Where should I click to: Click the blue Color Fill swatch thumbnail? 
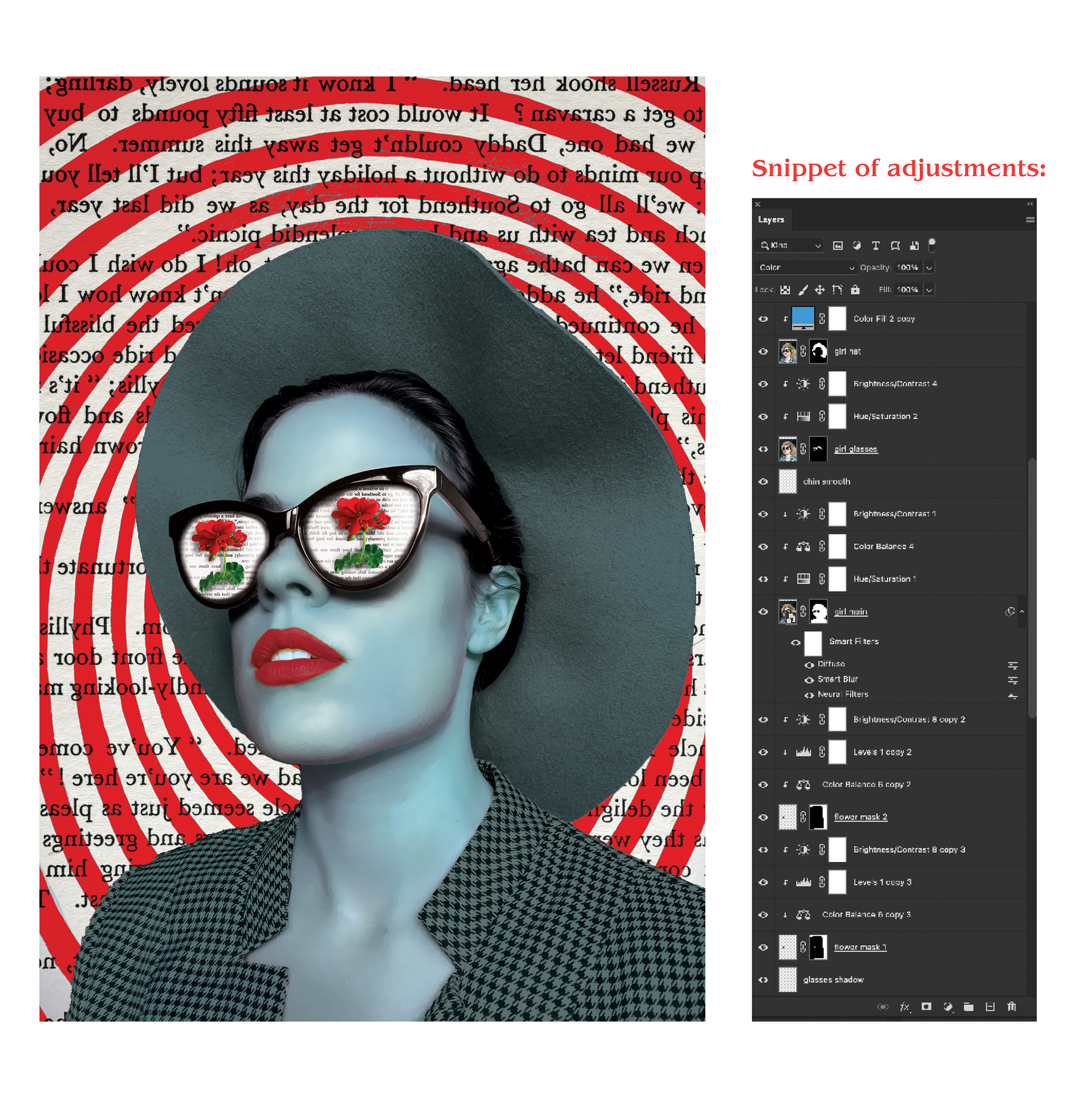click(803, 318)
